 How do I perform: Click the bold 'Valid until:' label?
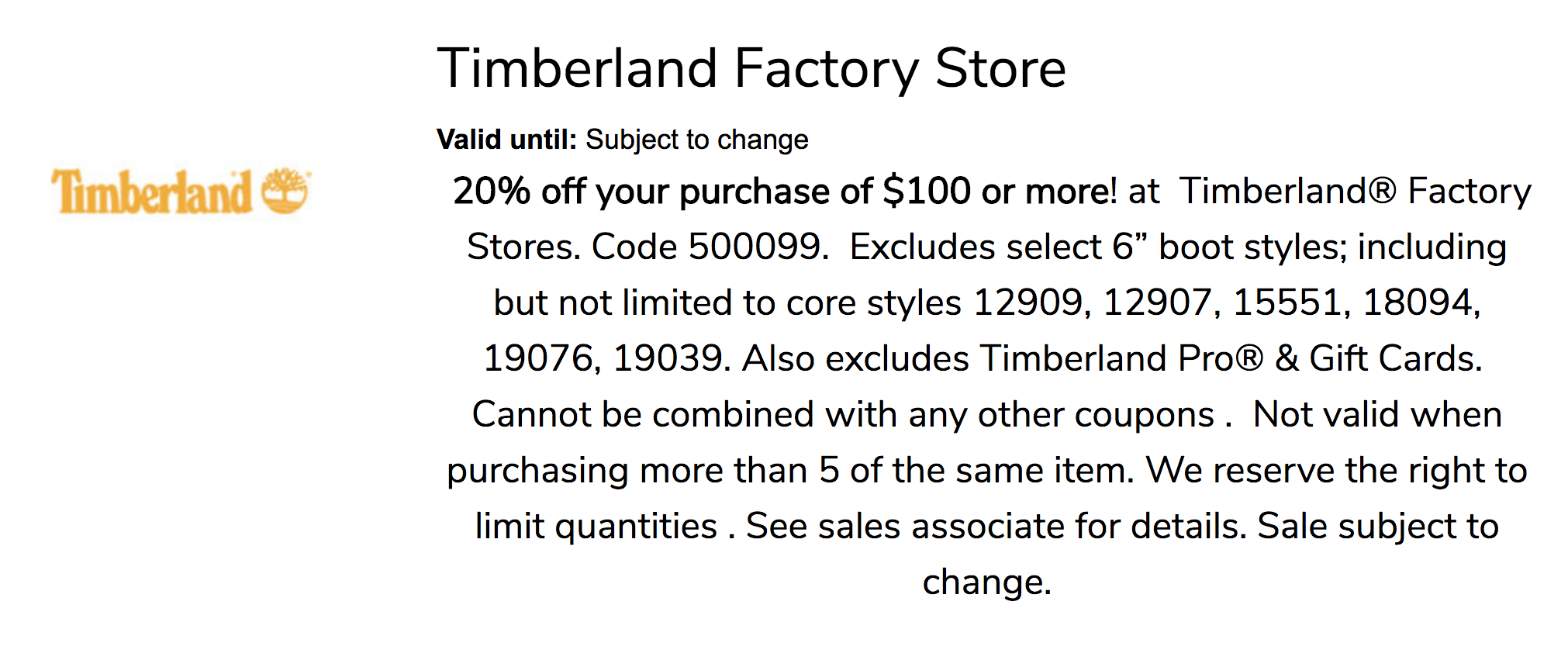coord(506,140)
